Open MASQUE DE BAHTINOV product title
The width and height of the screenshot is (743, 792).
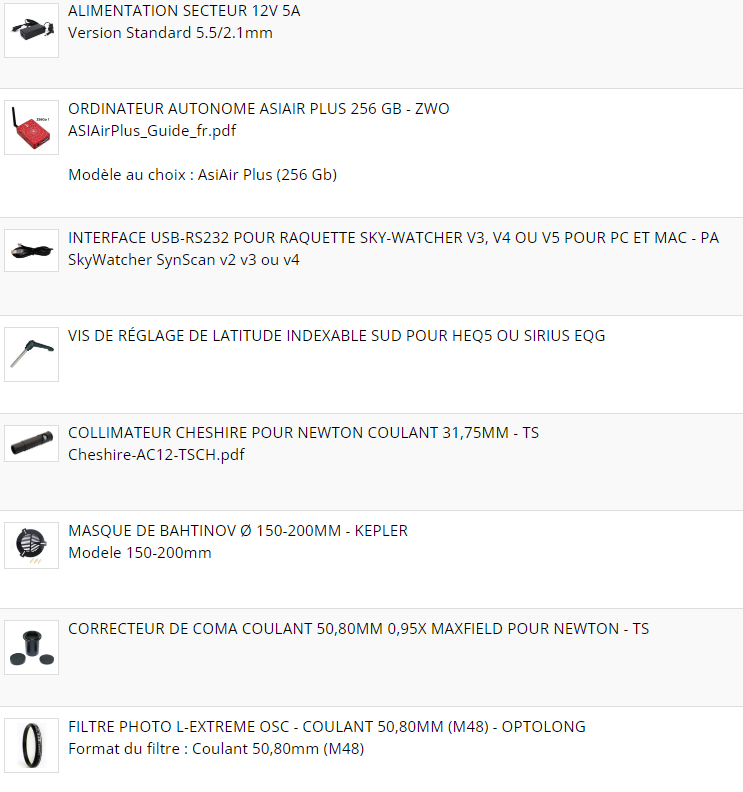(x=238, y=531)
